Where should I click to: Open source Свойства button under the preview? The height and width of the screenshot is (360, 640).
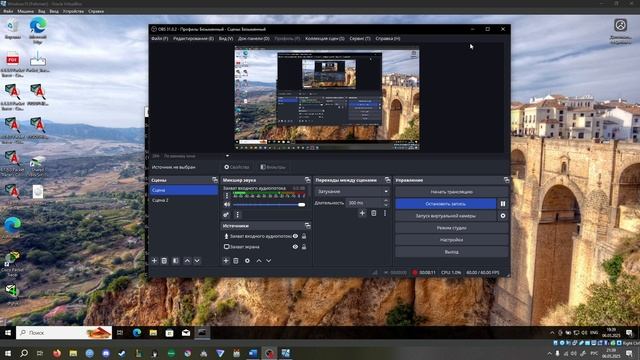[237, 167]
